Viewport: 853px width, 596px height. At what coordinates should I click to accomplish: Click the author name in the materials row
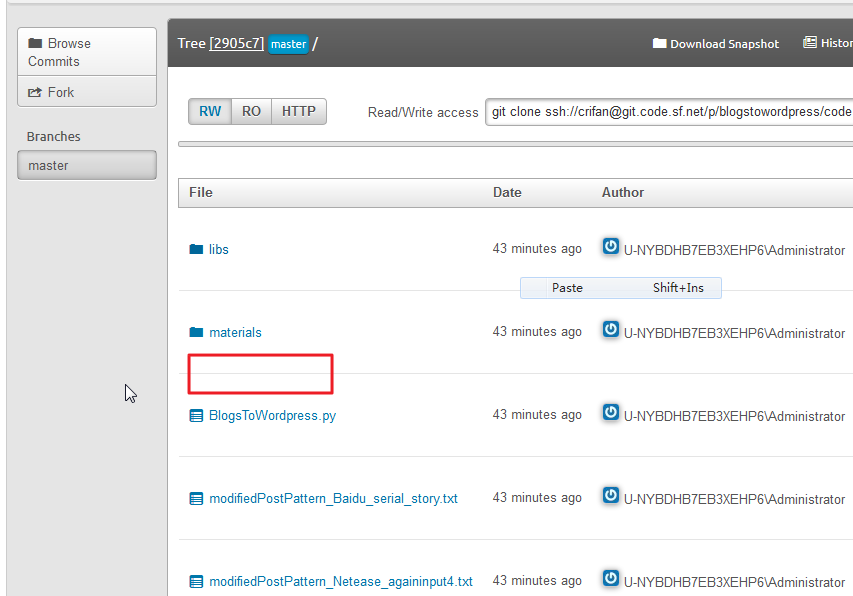click(x=734, y=333)
